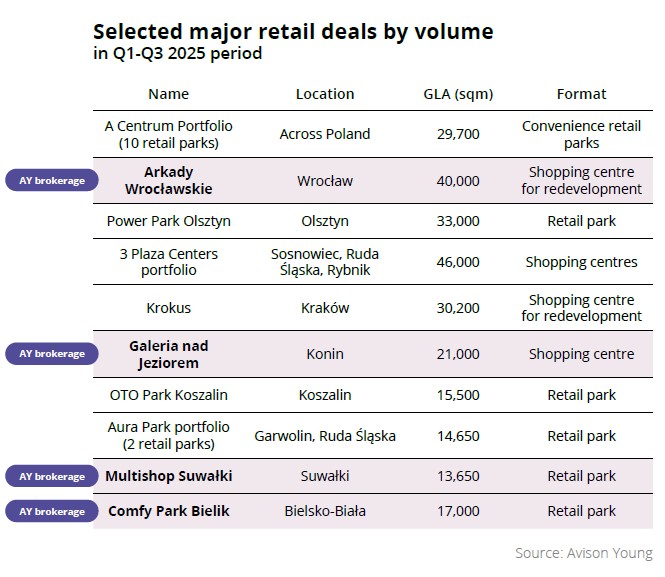This screenshot has height=577, width=665.
Task: Select the 3 Plaza Centers portfolio cell
Action: coord(168,262)
